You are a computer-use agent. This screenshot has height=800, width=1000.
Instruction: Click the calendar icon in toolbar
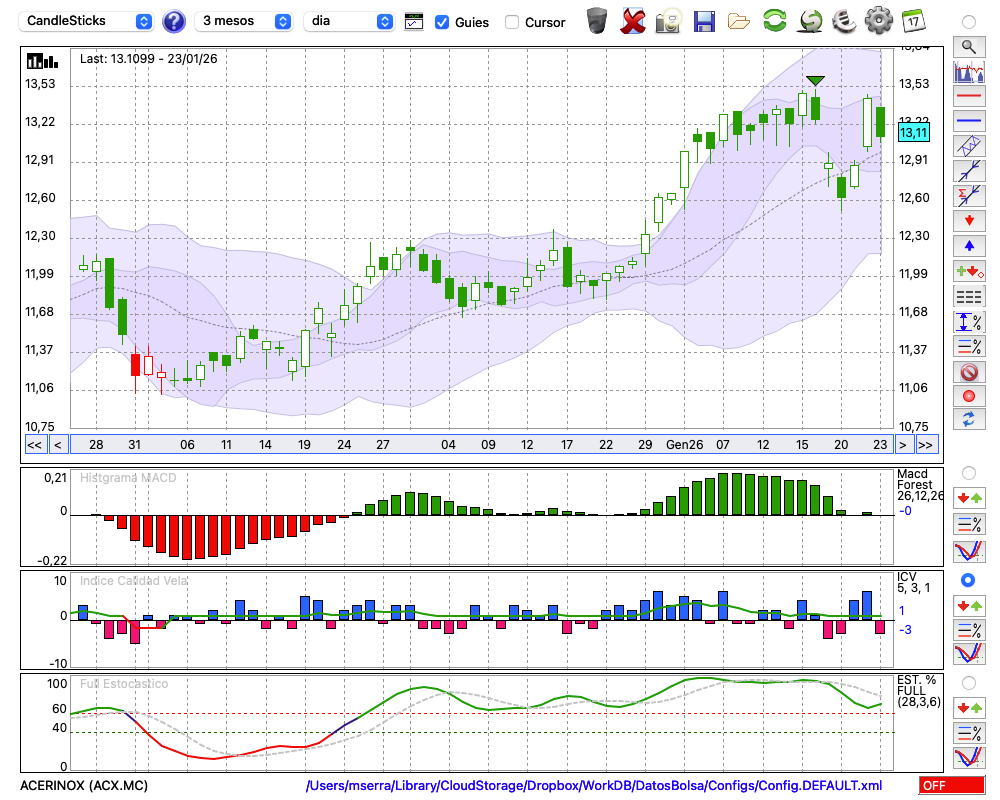(x=912, y=21)
